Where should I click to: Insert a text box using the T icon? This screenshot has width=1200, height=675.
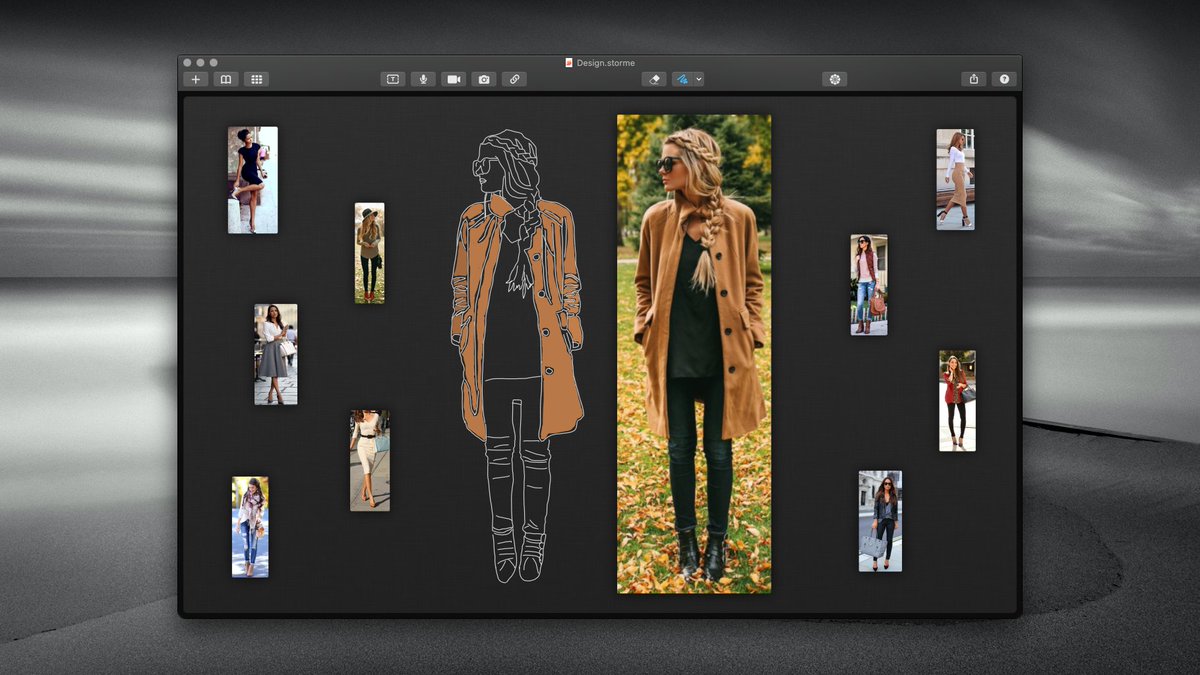391,78
